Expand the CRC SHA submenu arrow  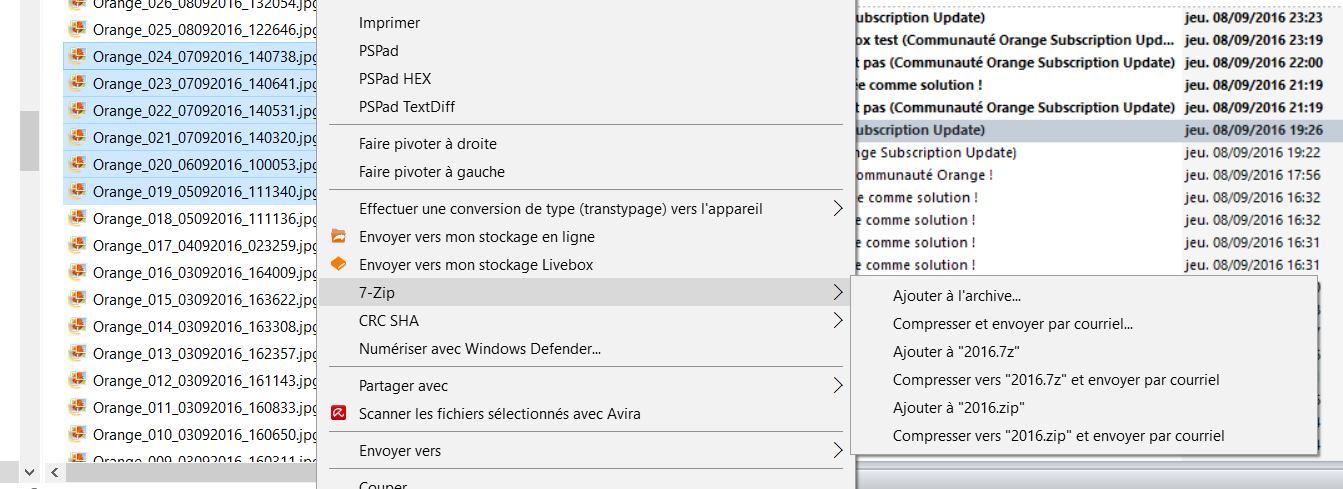(837, 321)
